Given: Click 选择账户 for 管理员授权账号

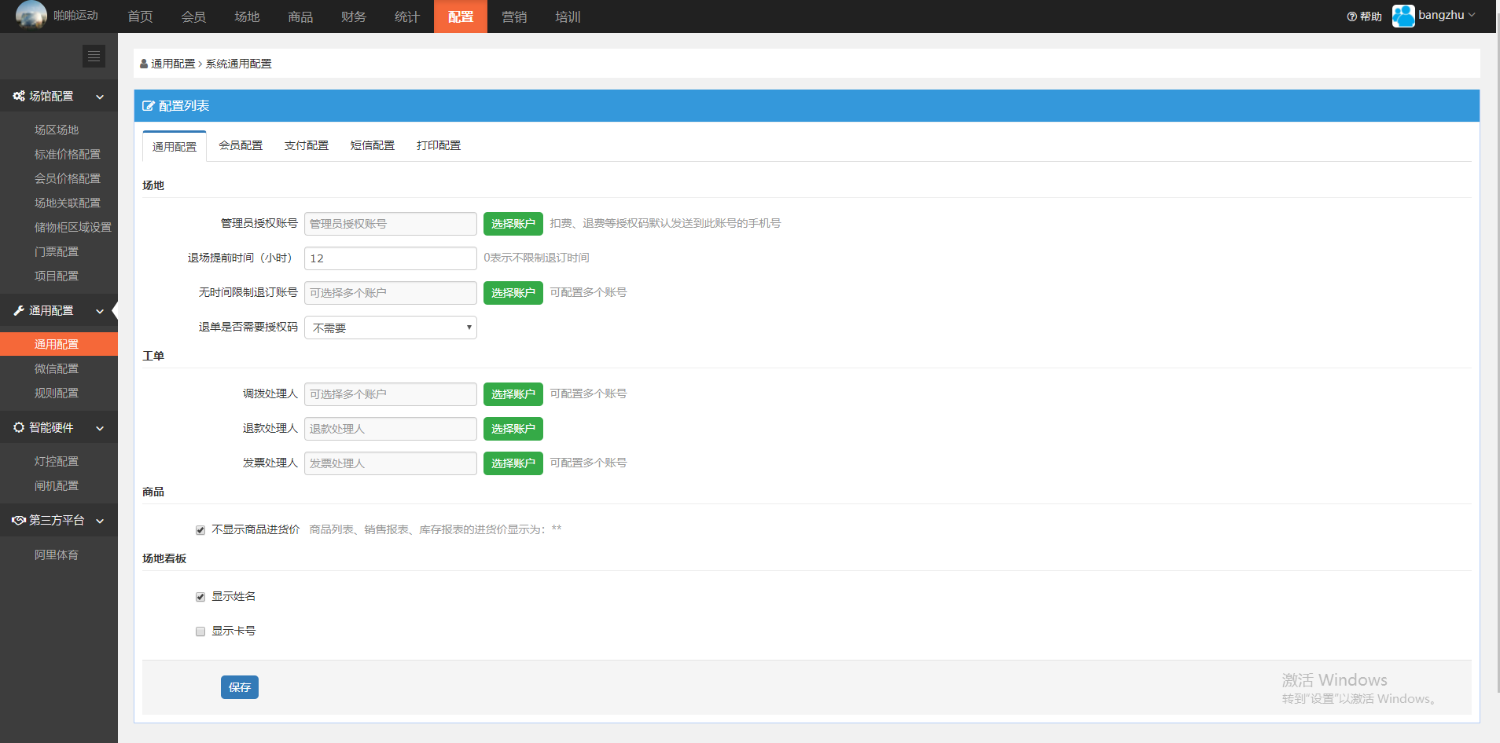Looking at the screenshot, I should tap(513, 224).
